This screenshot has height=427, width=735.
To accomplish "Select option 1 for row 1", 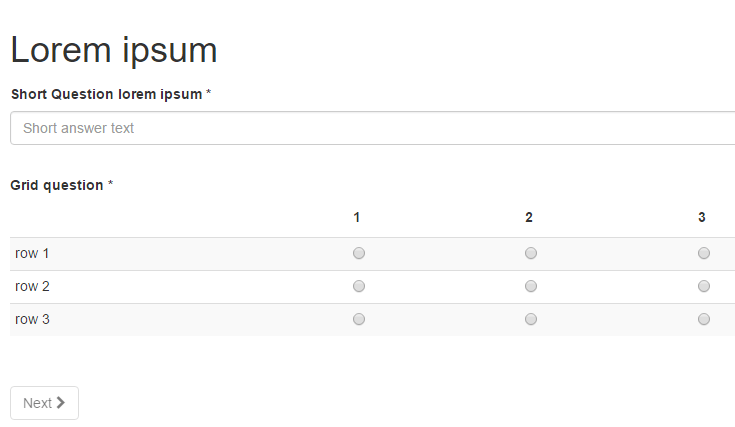I will pyautogui.click(x=359, y=253).
